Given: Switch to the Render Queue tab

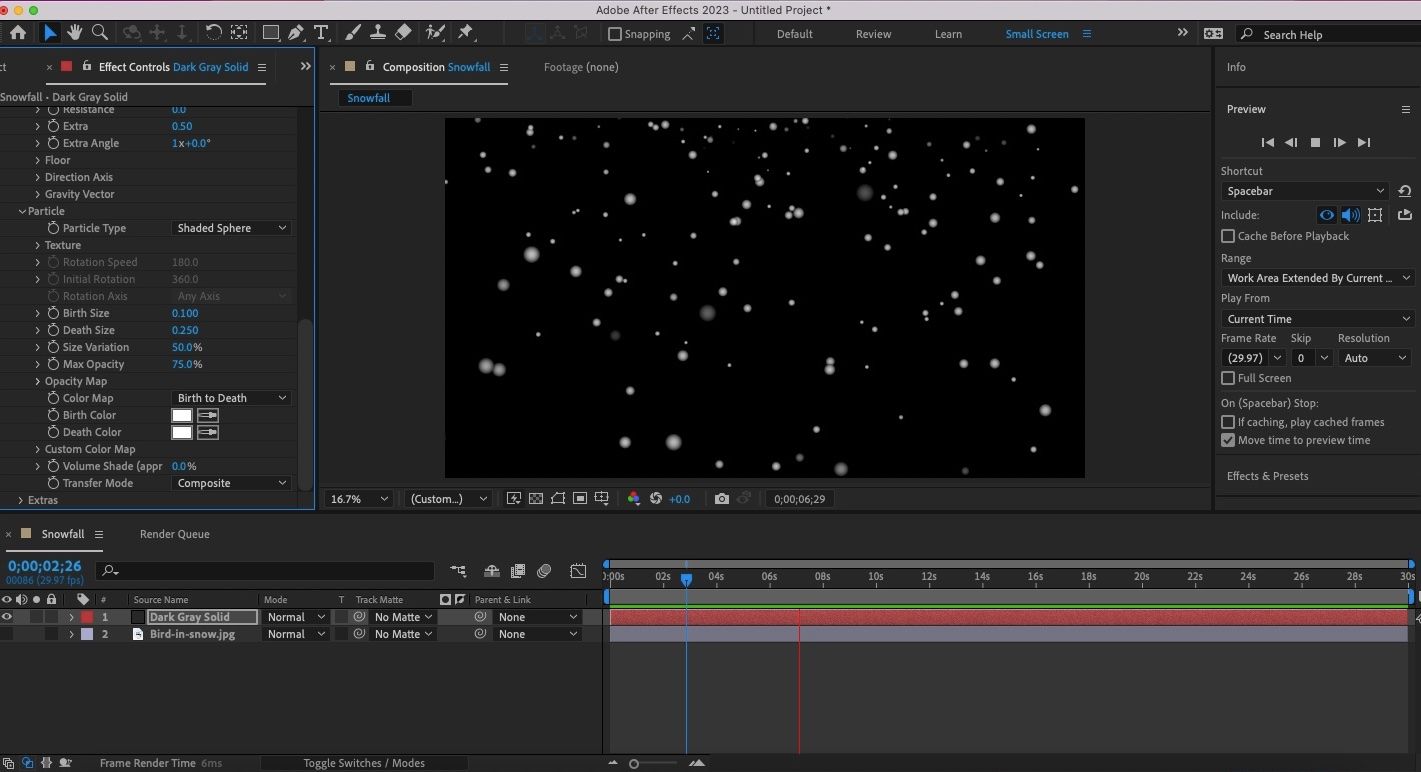Looking at the screenshot, I should click(x=174, y=534).
